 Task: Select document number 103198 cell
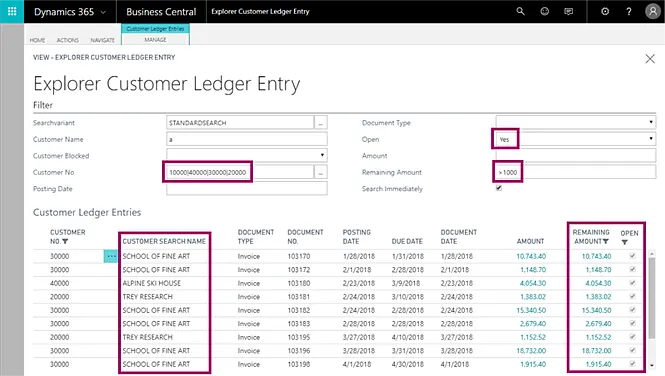pyautogui.click(x=299, y=364)
